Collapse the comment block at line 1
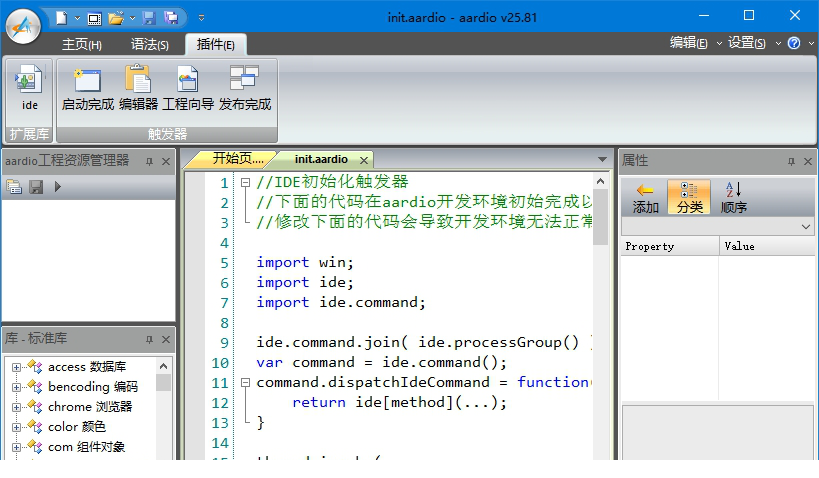 245,182
